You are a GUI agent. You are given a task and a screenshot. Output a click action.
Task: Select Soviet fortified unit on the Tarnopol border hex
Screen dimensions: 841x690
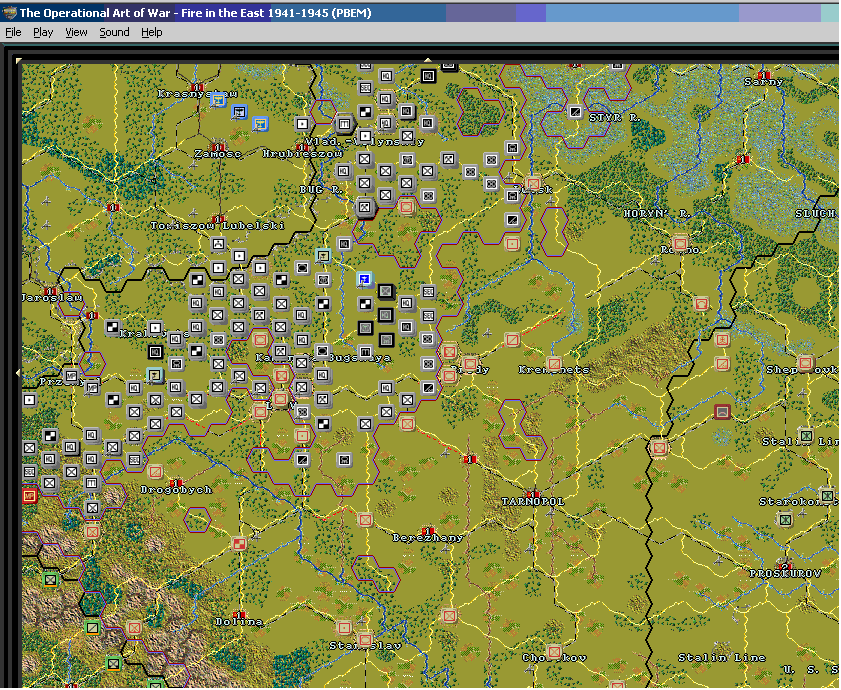click(659, 447)
